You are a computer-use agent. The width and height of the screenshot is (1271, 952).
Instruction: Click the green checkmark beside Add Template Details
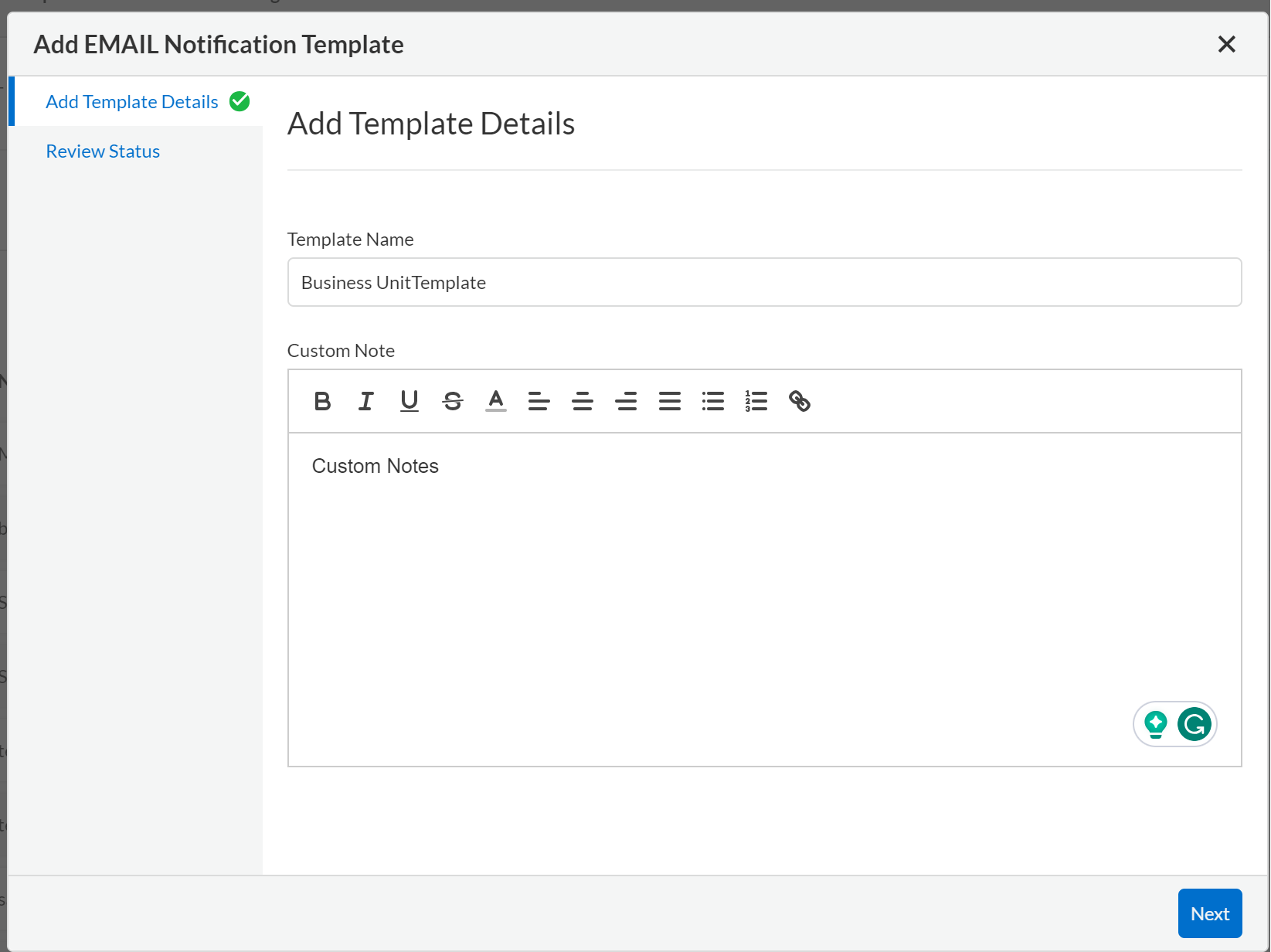click(240, 101)
